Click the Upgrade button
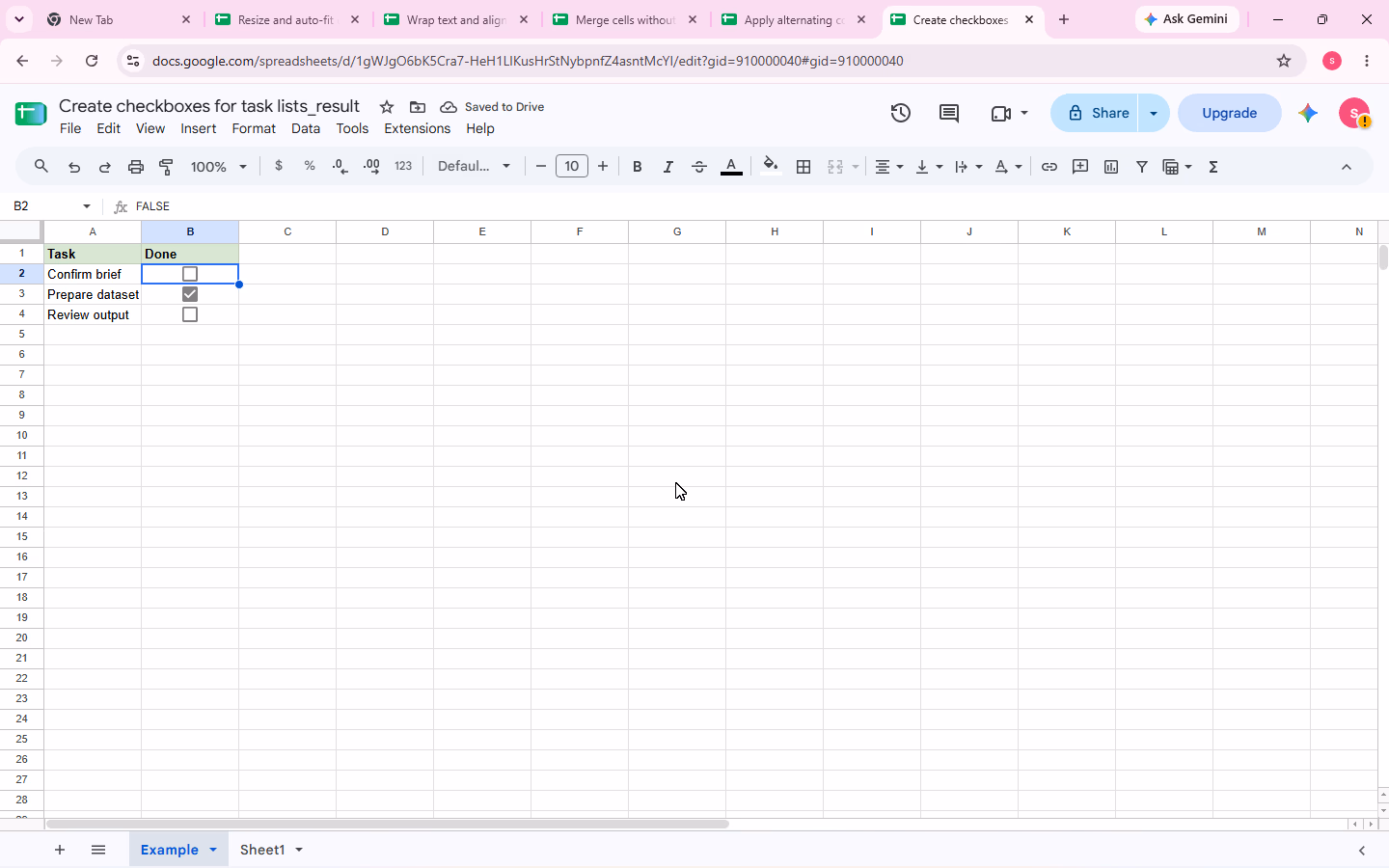This screenshot has height=868, width=1389. click(x=1229, y=113)
